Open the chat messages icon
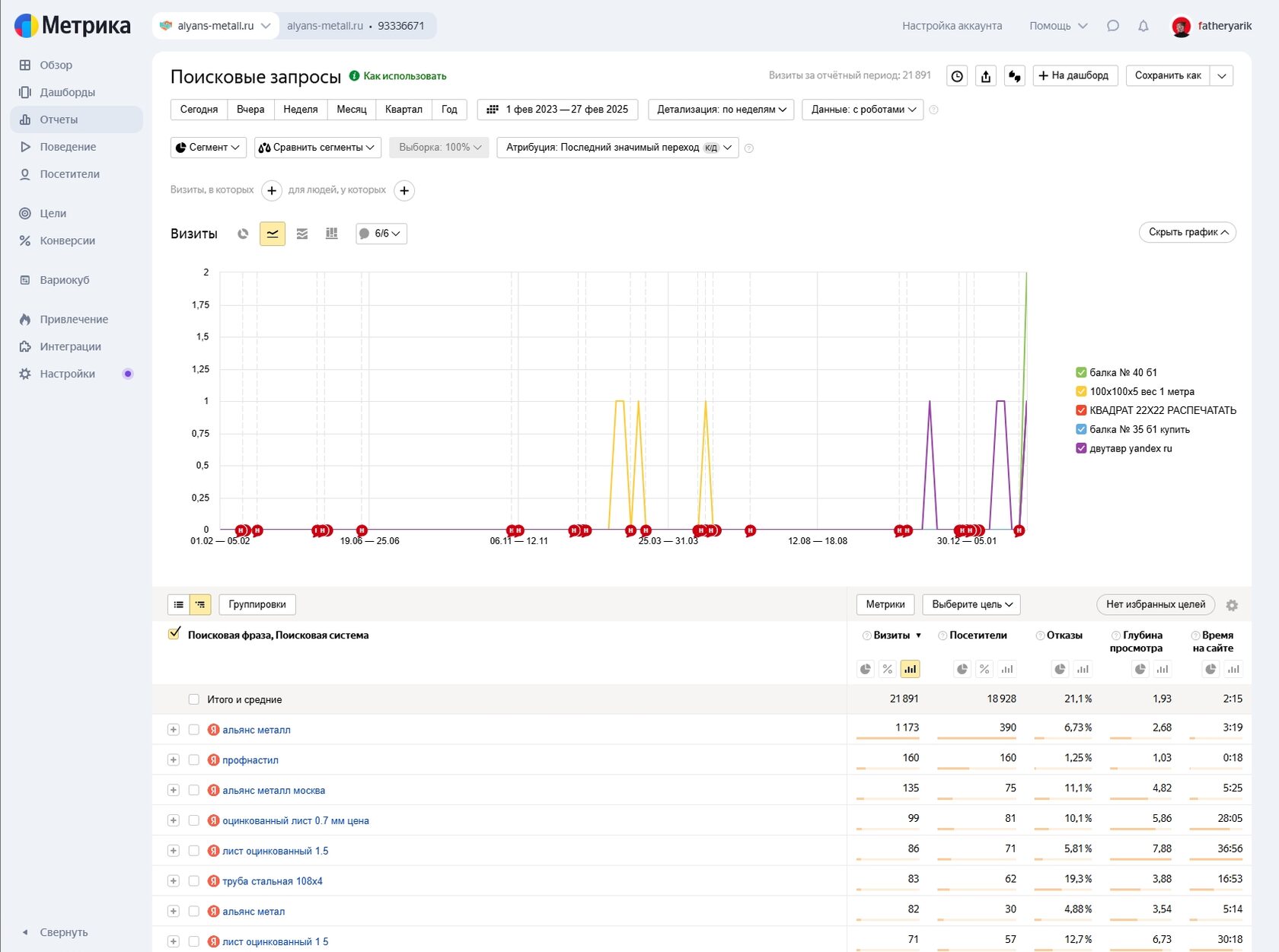The height and width of the screenshot is (952, 1279). [x=1113, y=26]
